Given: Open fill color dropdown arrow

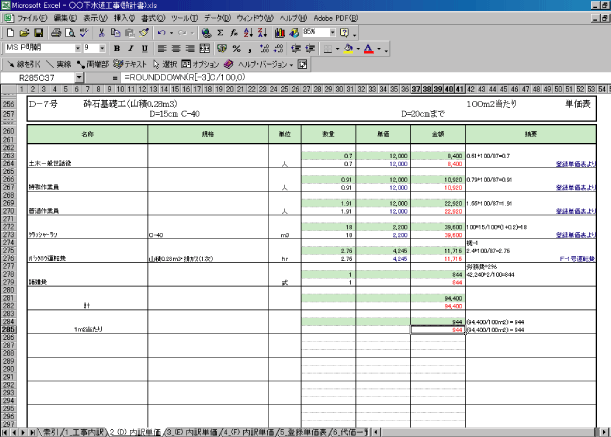Looking at the screenshot, I should pyautogui.click(x=358, y=49).
